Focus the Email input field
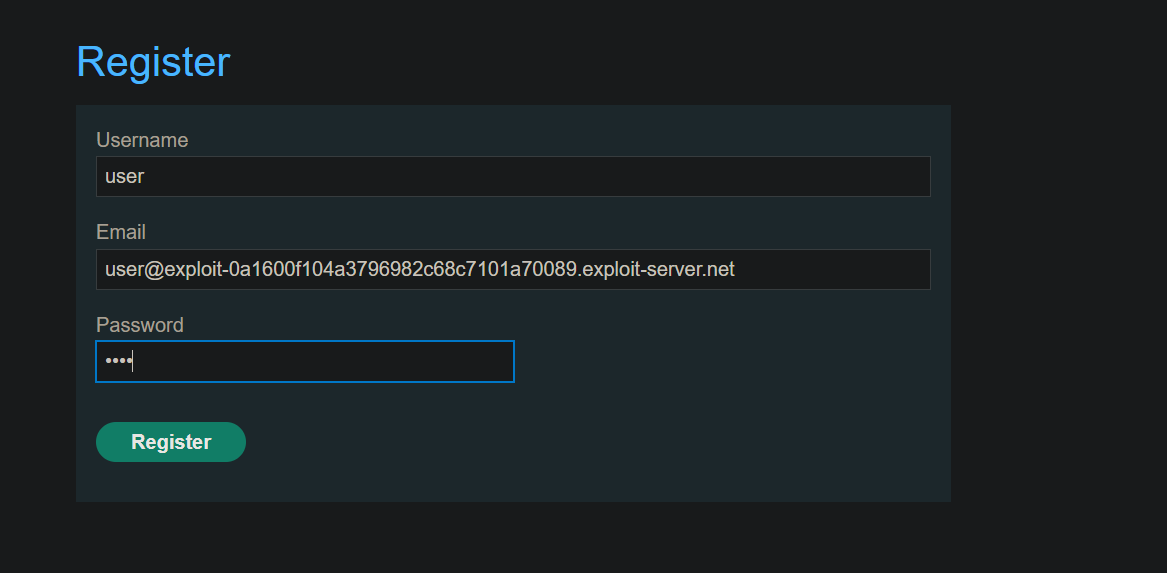The image size is (1167, 573). click(x=512, y=269)
